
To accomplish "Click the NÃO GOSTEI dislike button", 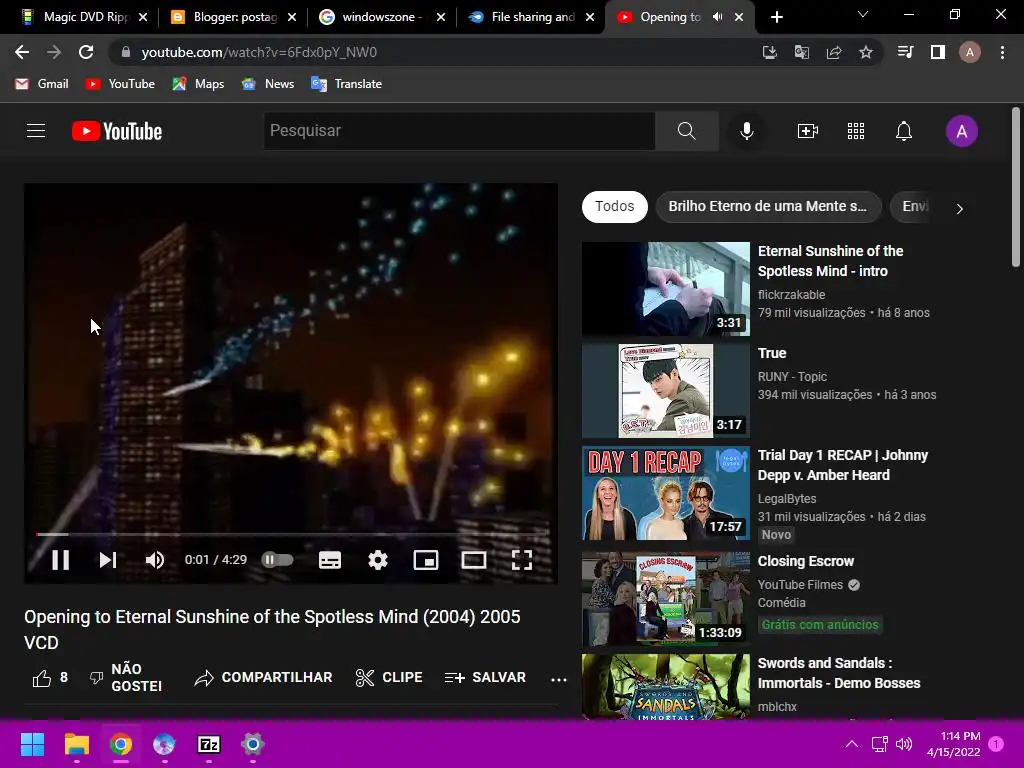I will (125, 677).
